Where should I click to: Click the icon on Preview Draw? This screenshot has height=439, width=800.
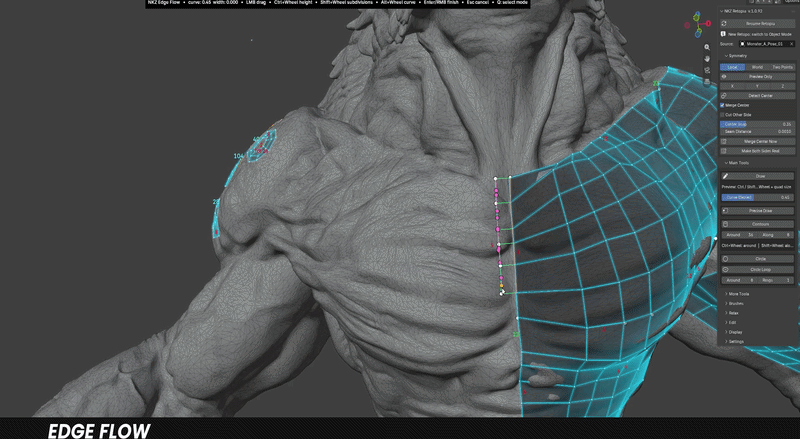(x=725, y=211)
